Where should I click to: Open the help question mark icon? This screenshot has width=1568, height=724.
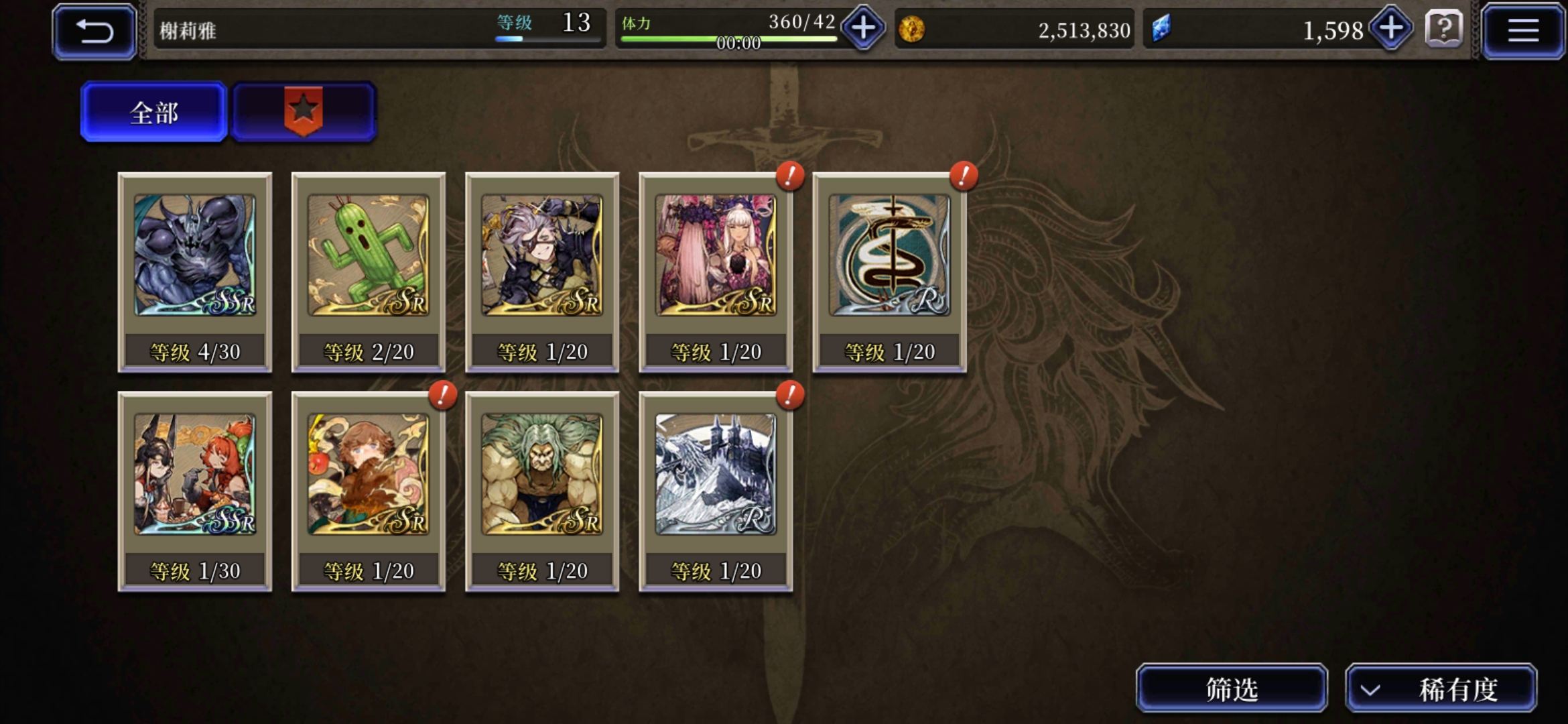pos(1444,29)
